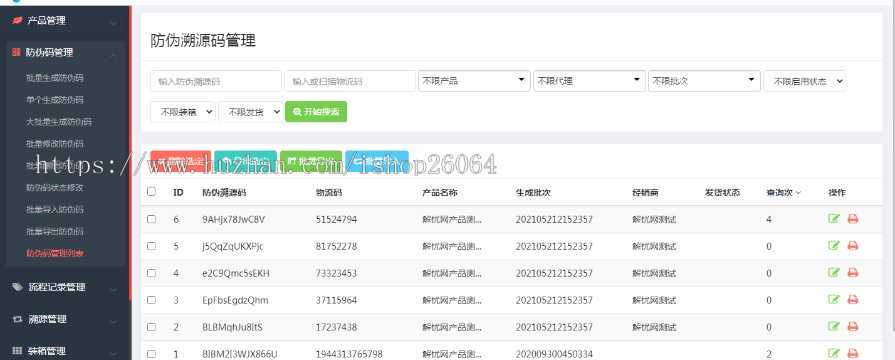Check the checkbox for row ID 3
Viewport: 895px width, 360px height.
[151, 300]
